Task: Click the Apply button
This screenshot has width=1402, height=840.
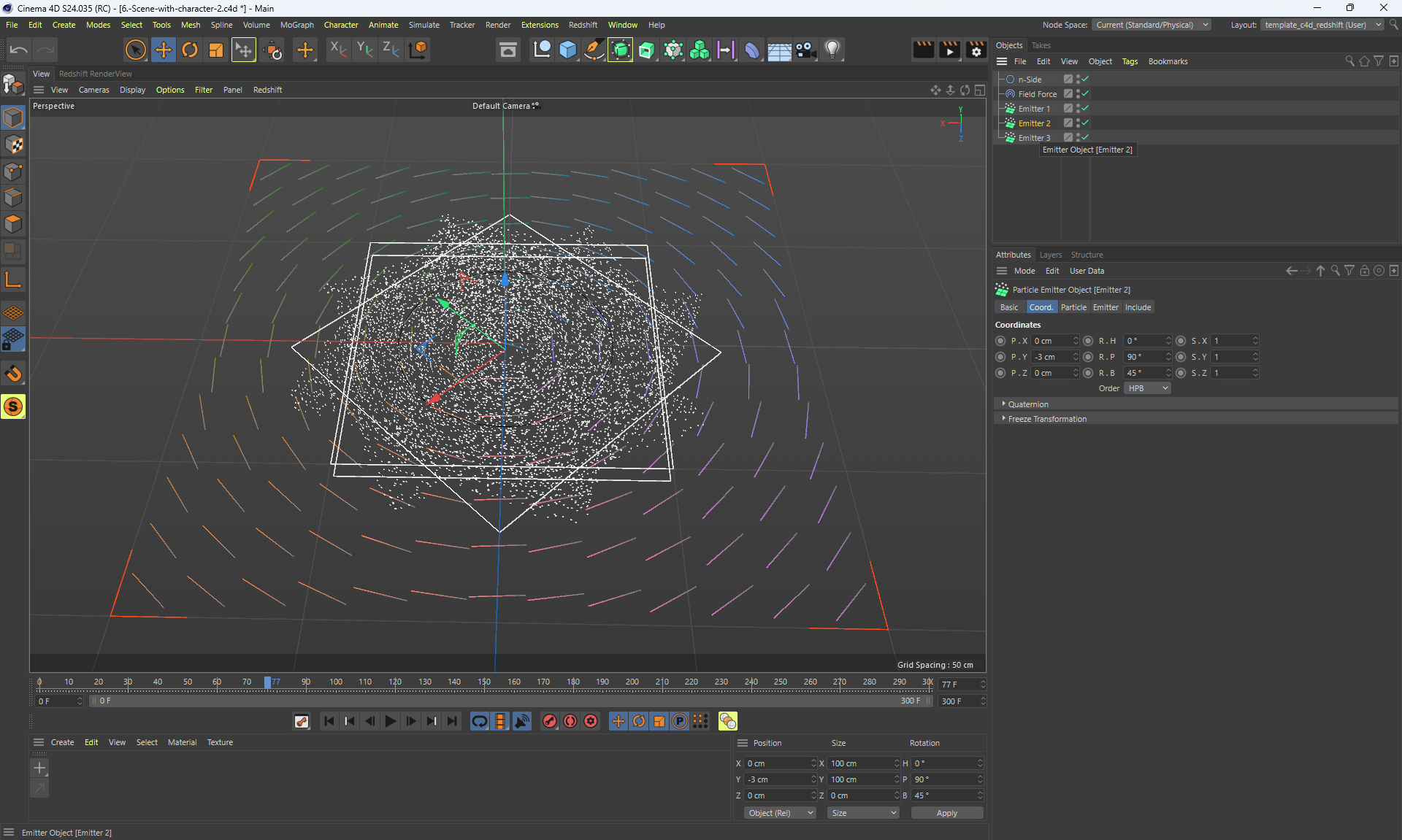Action: pyautogui.click(x=946, y=813)
